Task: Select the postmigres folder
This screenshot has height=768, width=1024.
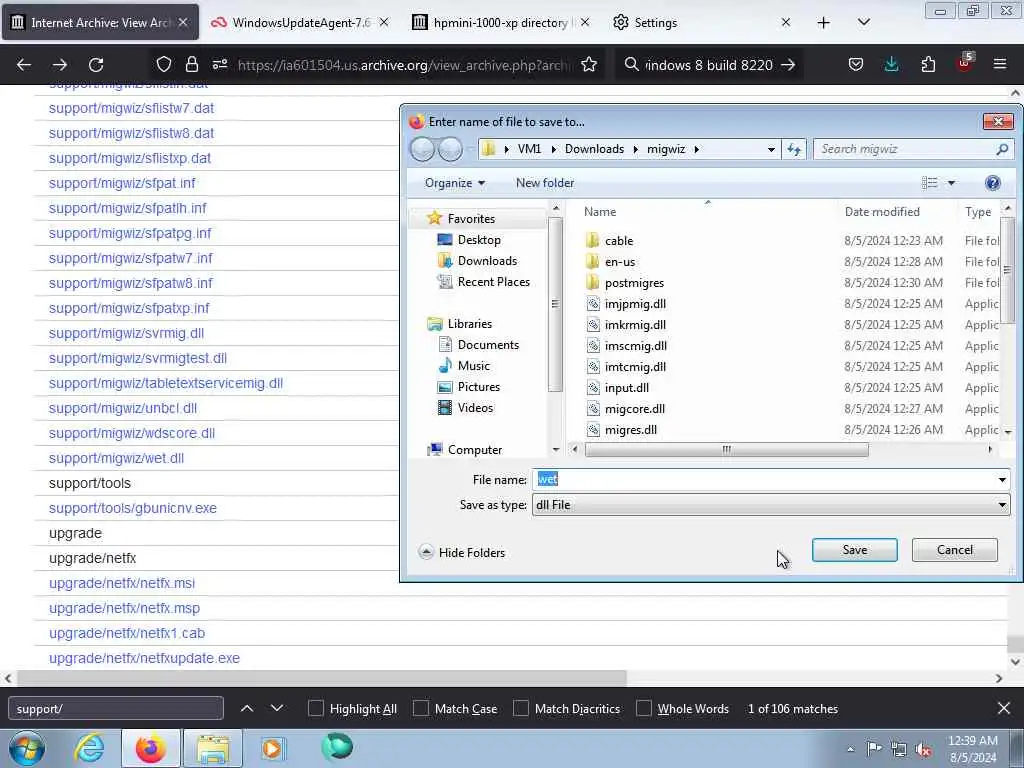Action: tap(633, 283)
